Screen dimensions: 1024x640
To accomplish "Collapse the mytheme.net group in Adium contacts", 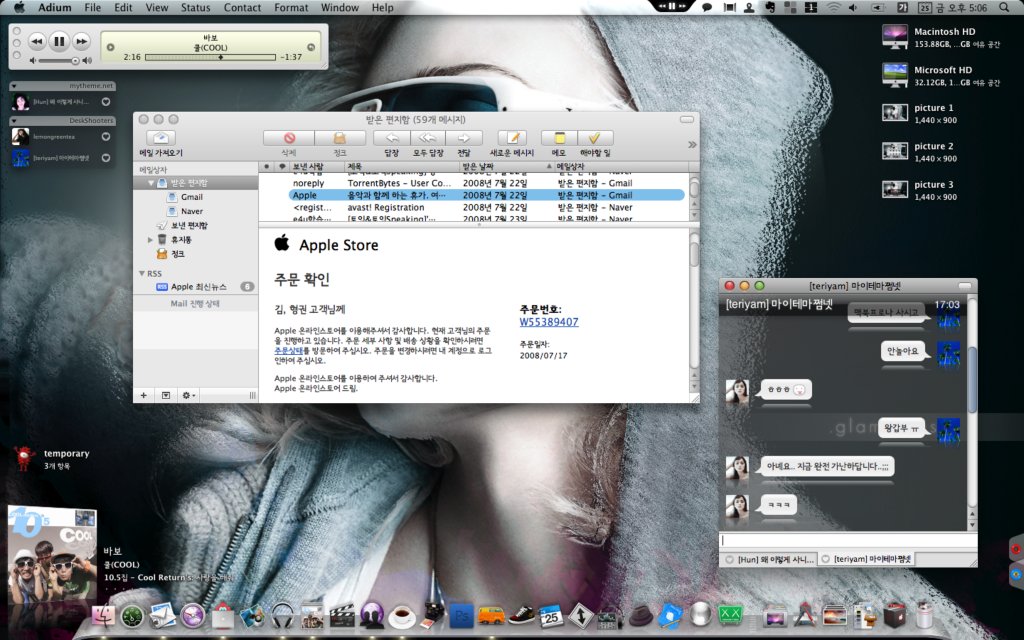I will (x=14, y=86).
